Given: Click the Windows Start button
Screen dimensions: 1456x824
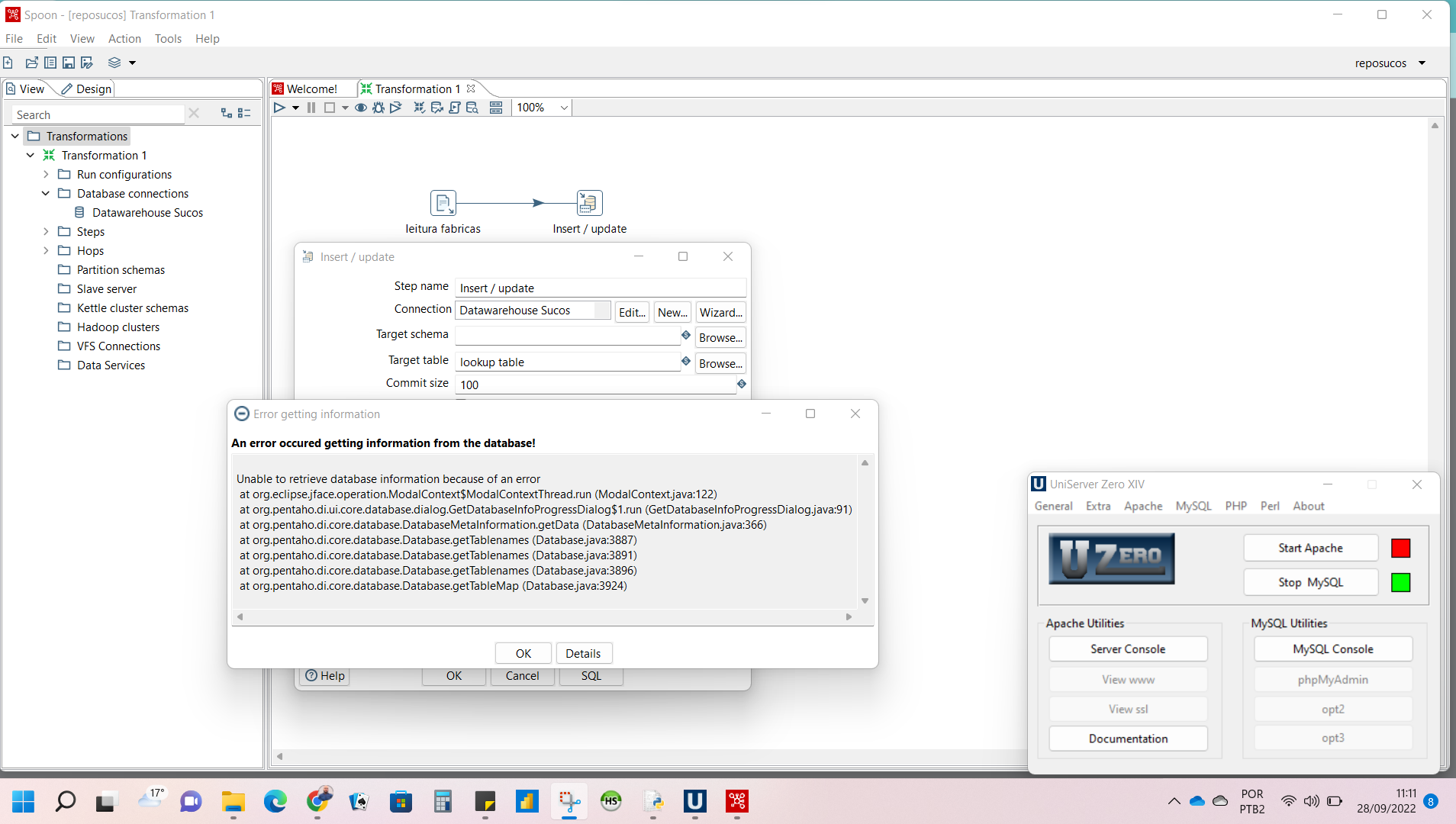Looking at the screenshot, I should [x=24, y=800].
